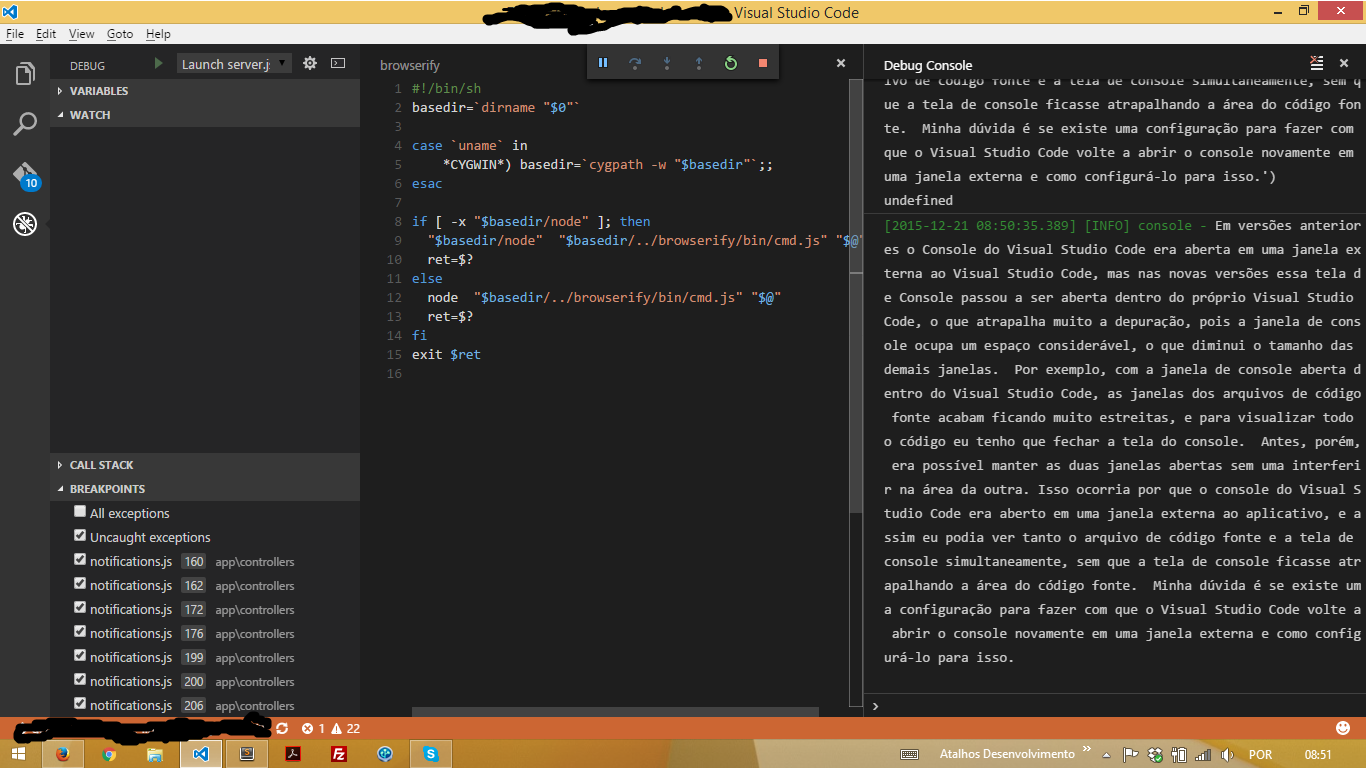Click the Step Over debug icon
Screen dimensions: 1366x768
[635, 63]
